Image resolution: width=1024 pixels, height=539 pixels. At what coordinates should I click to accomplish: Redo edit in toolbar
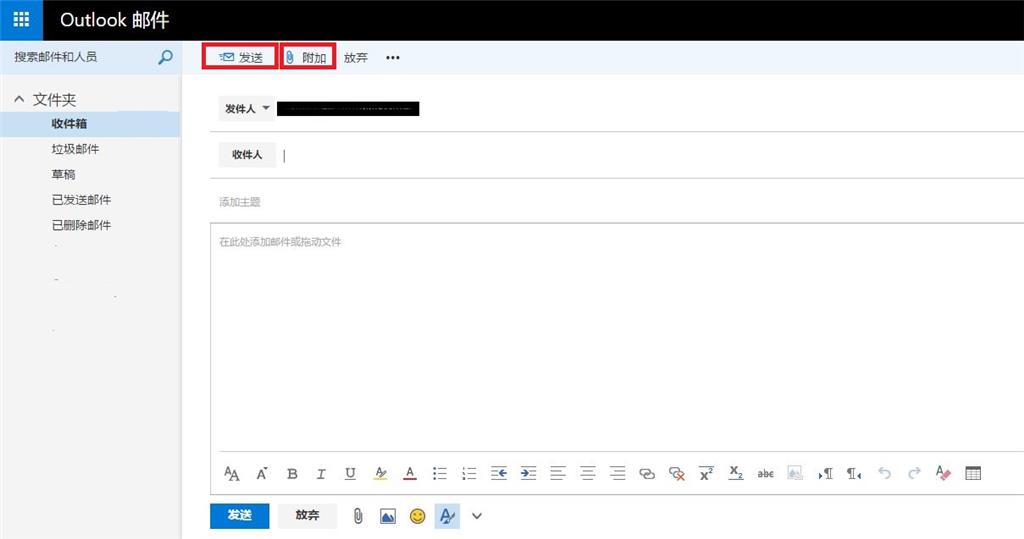coord(914,473)
